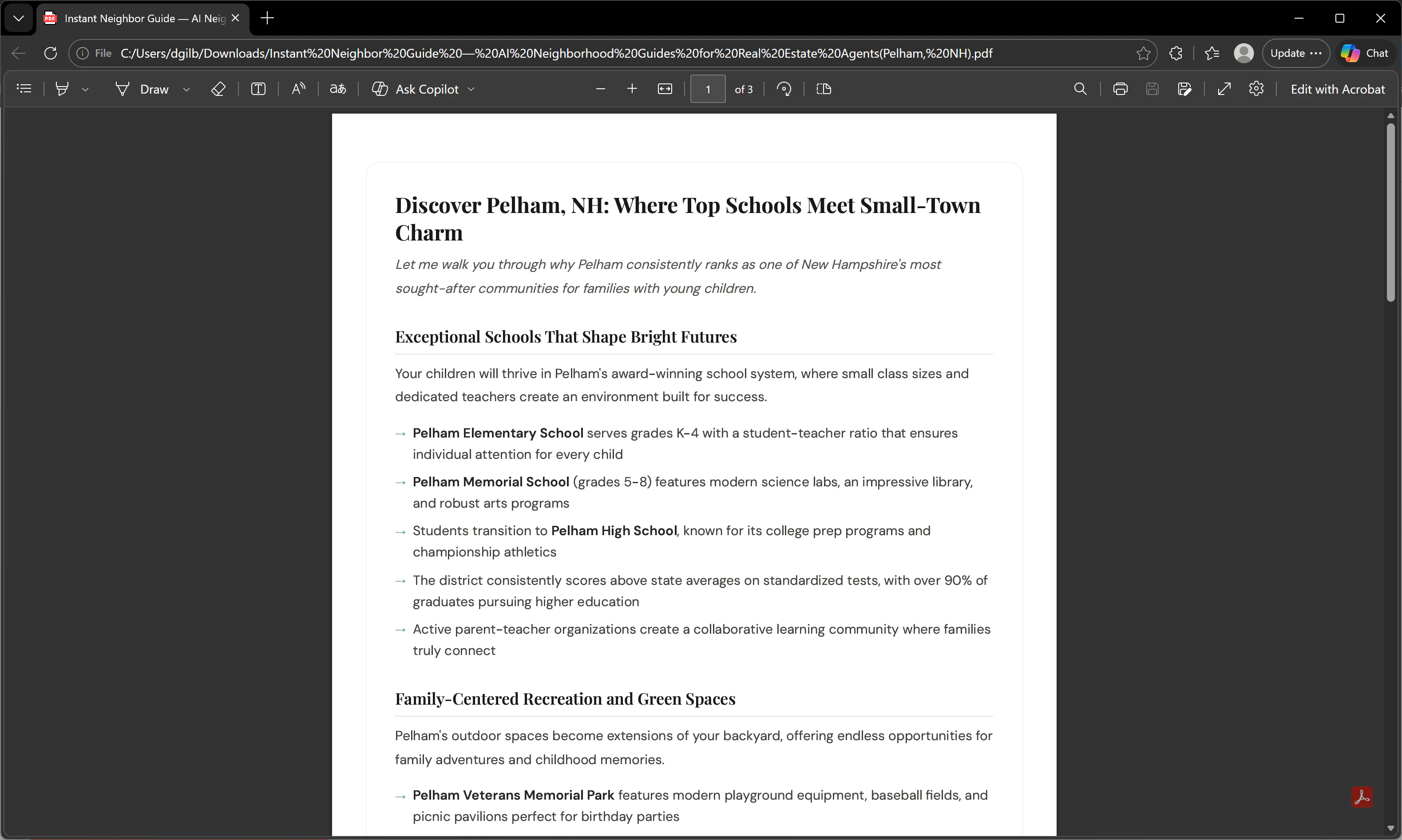Start Read aloud
The width and height of the screenshot is (1402, 840).
pos(298,89)
